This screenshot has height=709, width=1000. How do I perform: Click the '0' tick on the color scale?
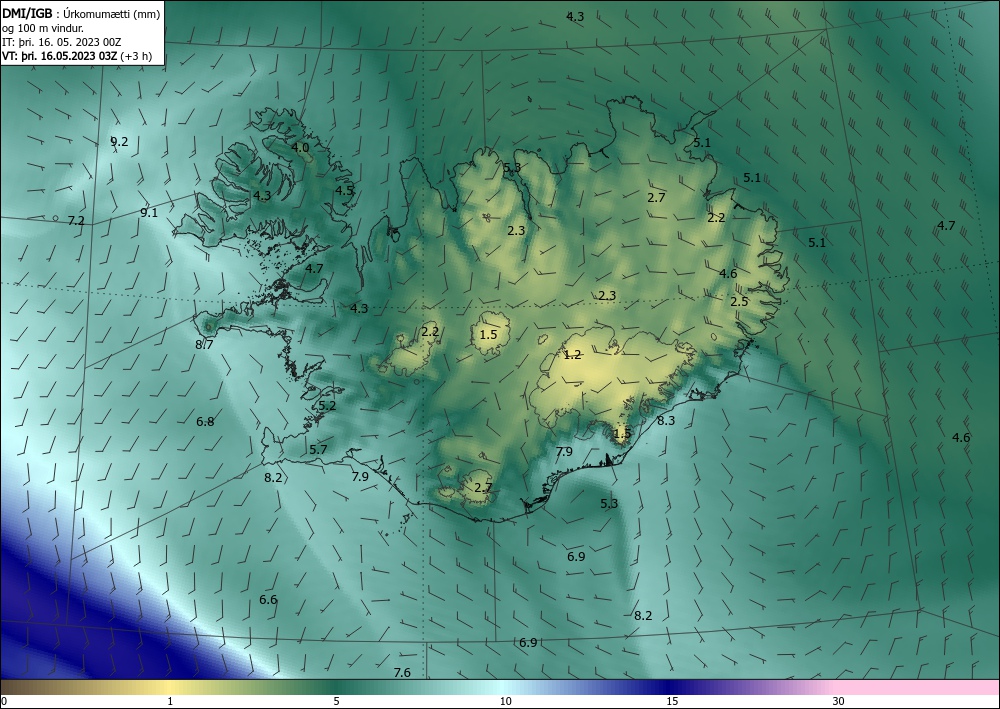tap(4, 701)
